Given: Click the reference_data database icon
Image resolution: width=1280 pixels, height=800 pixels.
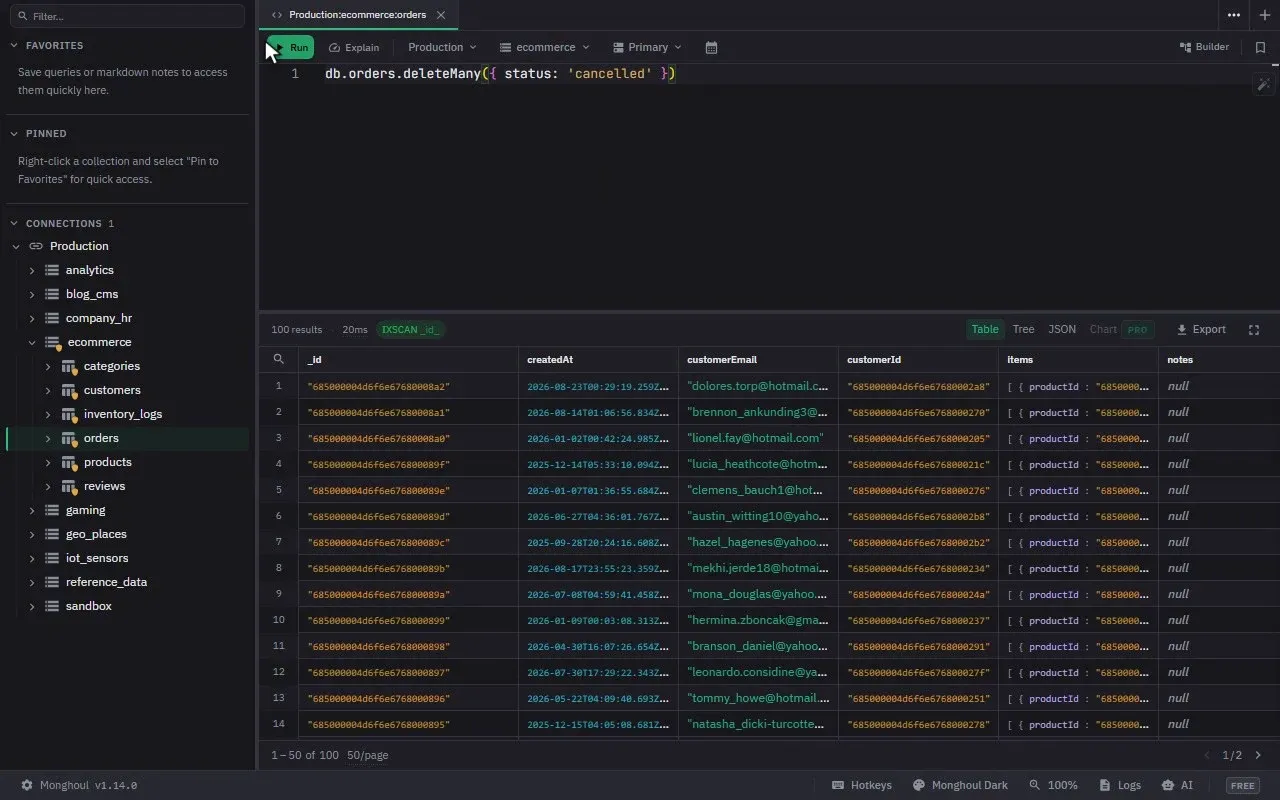Looking at the screenshot, I should click(52, 582).
